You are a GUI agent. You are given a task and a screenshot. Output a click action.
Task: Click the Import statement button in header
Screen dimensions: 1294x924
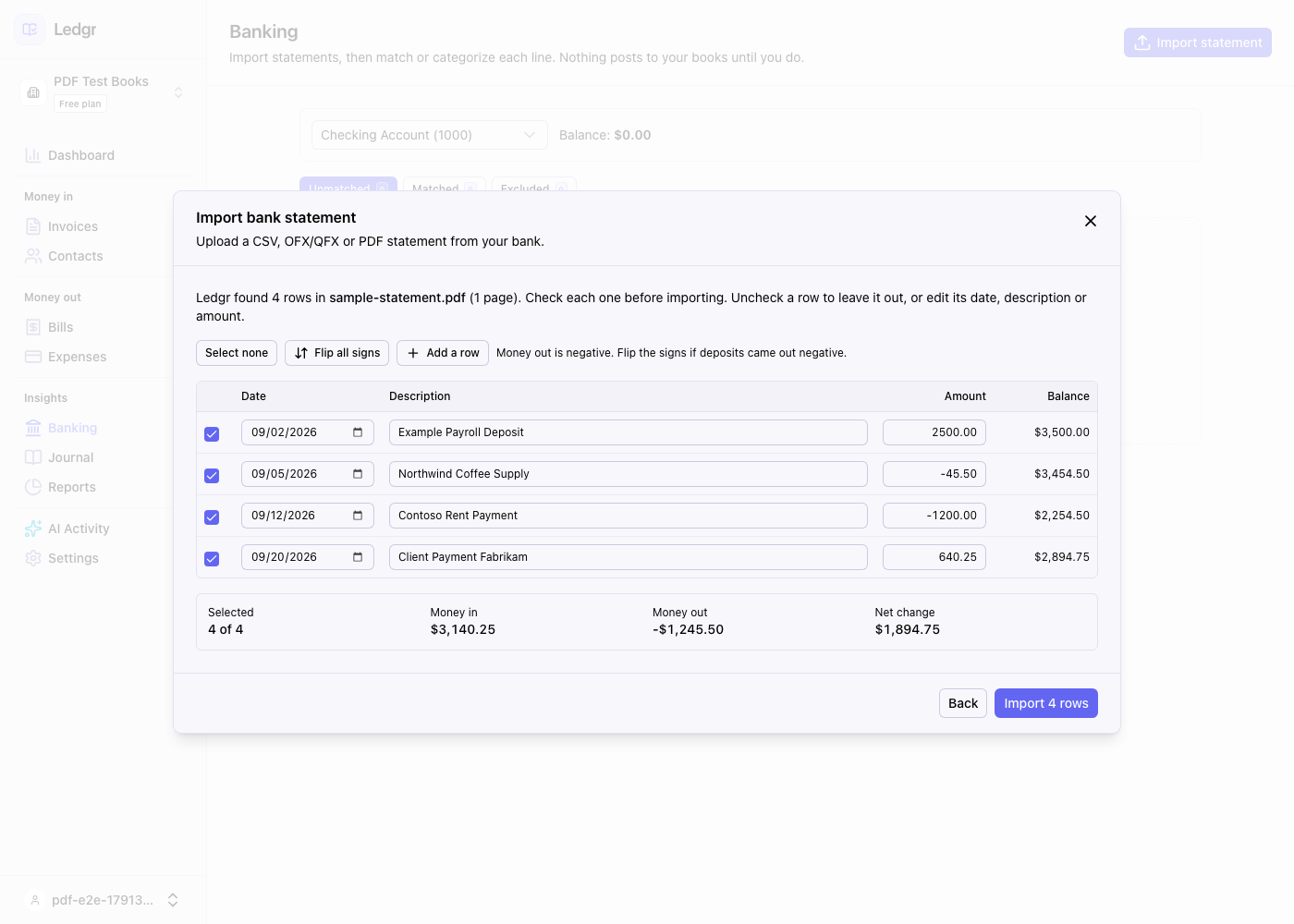[1198, 43]
